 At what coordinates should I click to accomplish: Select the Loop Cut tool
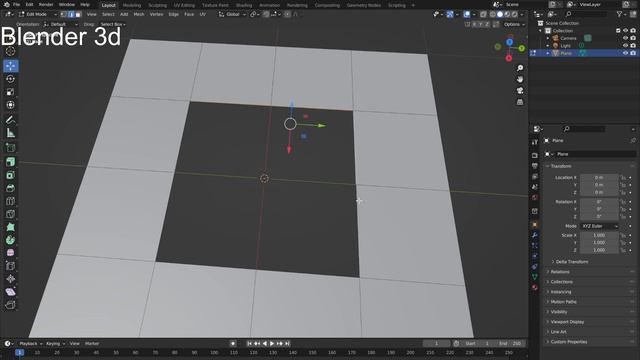11,201
